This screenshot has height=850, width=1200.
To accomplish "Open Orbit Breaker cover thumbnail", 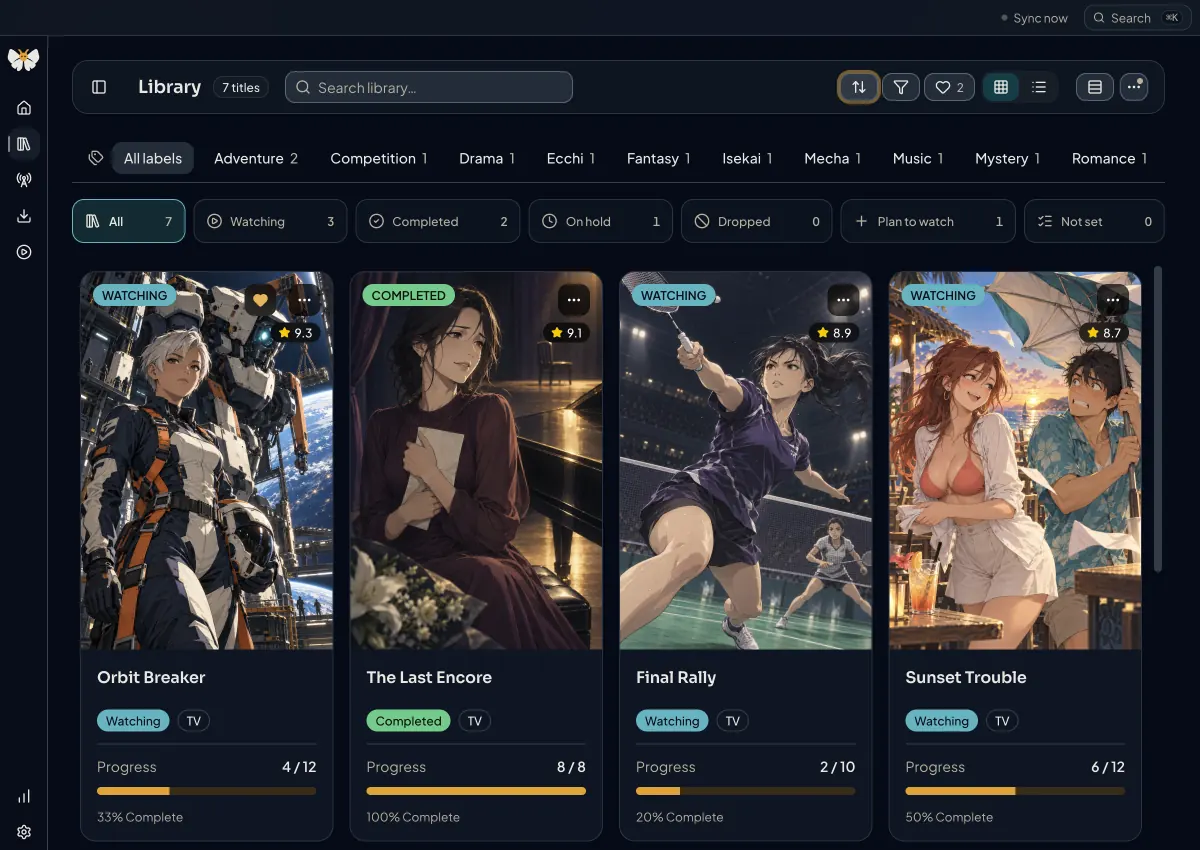I will (x=207, y=460).
